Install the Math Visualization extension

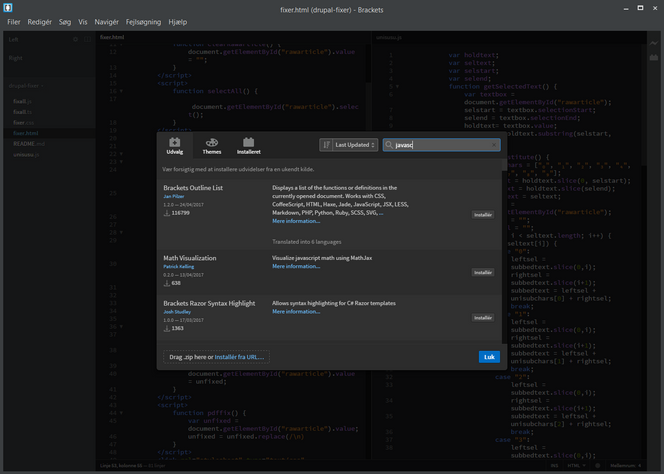[x=483, y=272]
